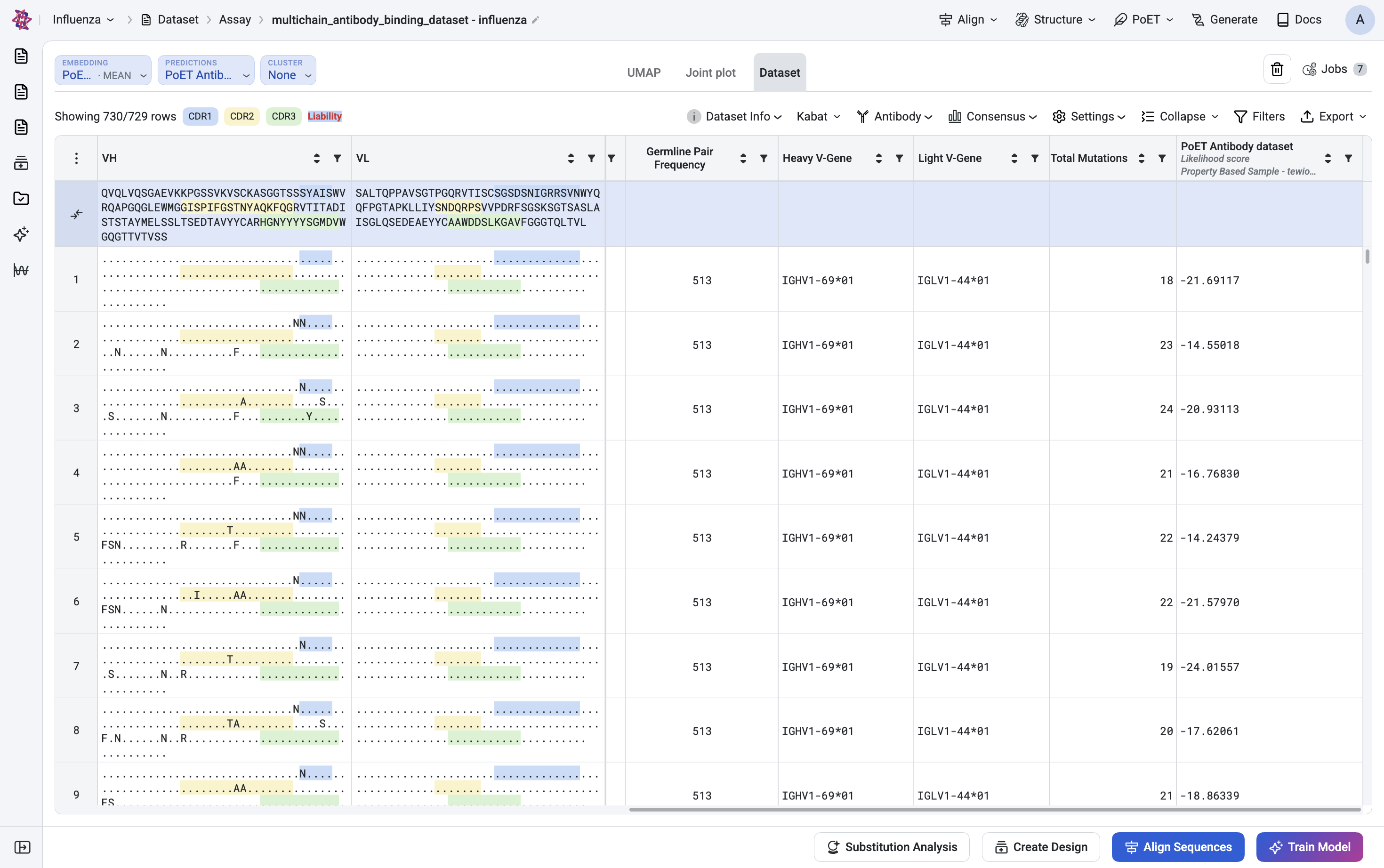
Task: Select the Dataset tab
Action: [780, 73]
